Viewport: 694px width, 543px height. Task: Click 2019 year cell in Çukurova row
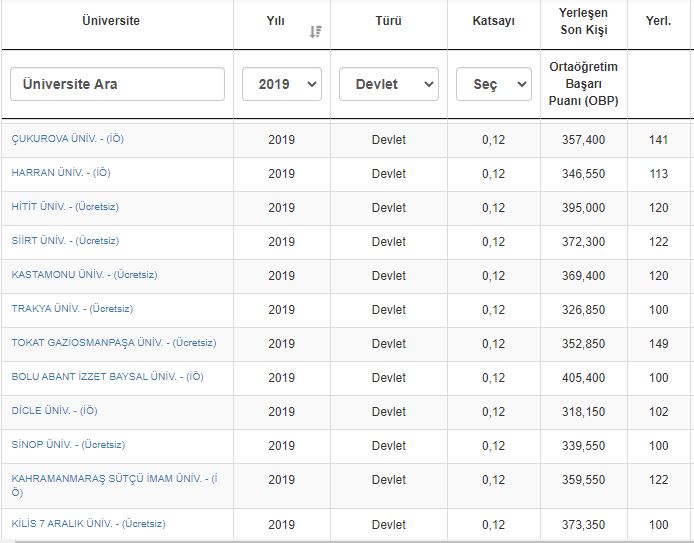coord(281,140)
